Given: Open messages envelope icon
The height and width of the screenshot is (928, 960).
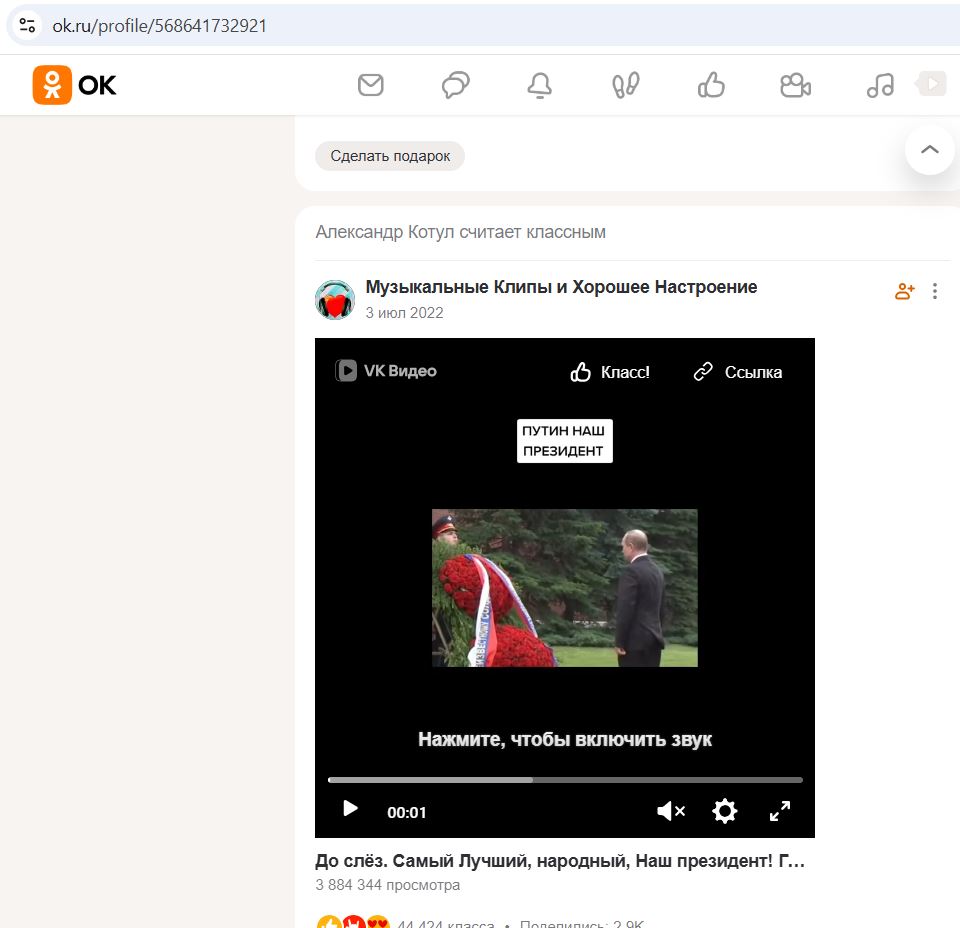Looking at the screenshot, I should coord(370,85).
